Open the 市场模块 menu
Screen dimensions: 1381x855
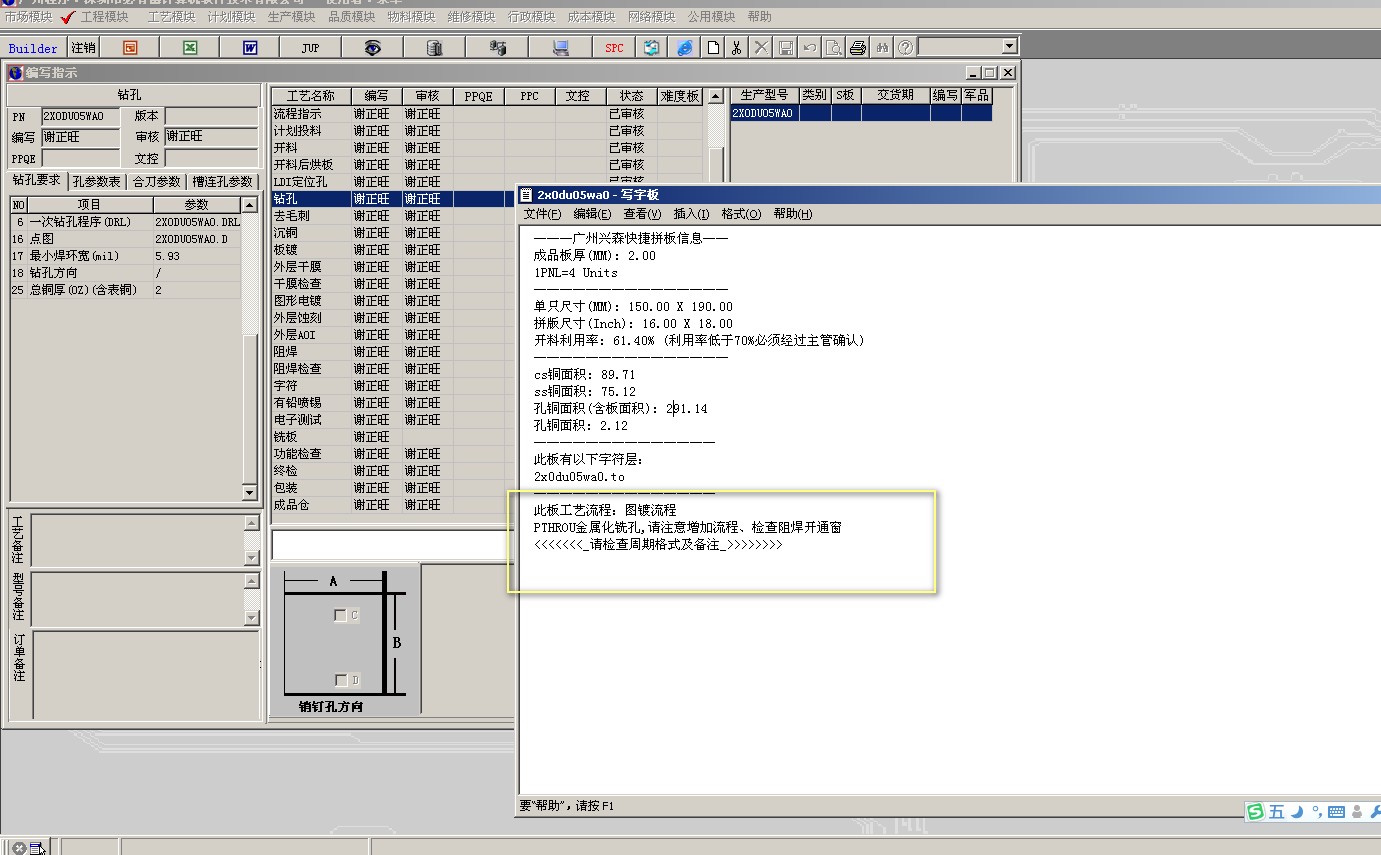click(28, 17)
